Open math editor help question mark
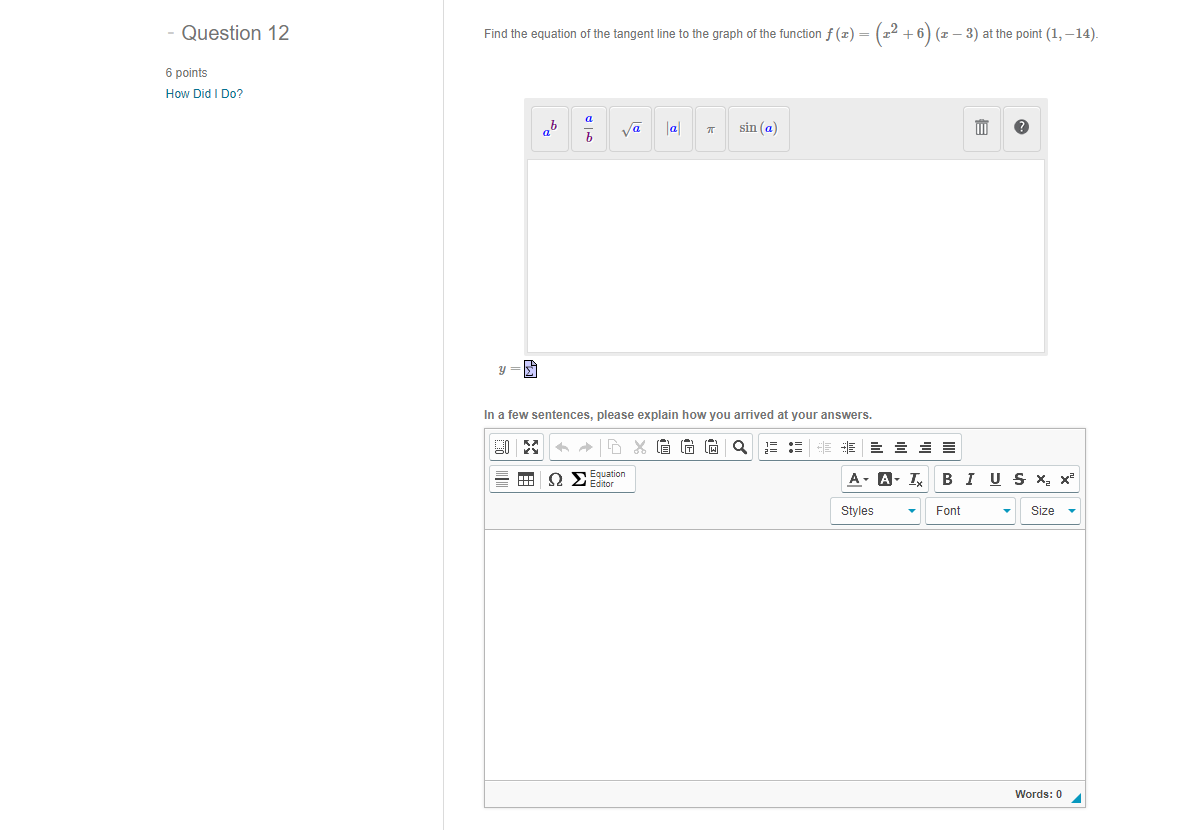Screen dimensions: 1187x830 click(x=1021, y=128)
